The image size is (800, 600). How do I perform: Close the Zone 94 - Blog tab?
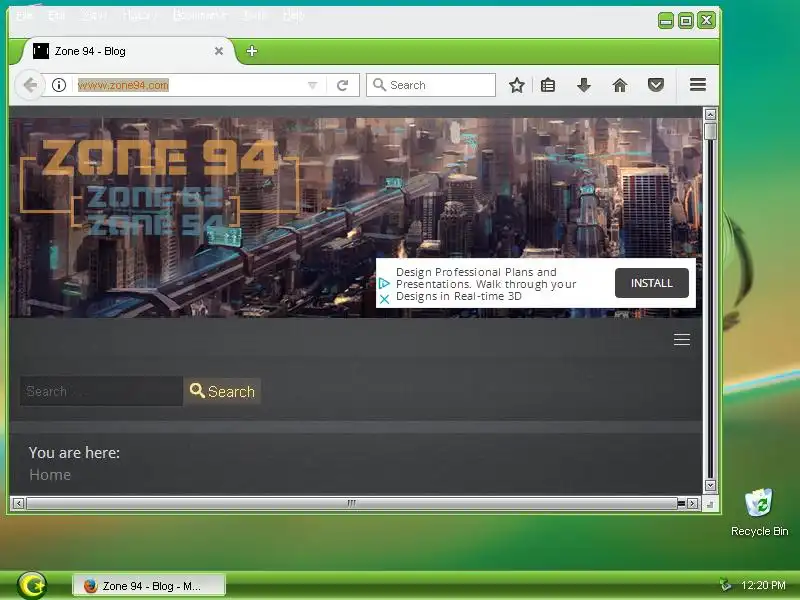(x=219, y=51)
